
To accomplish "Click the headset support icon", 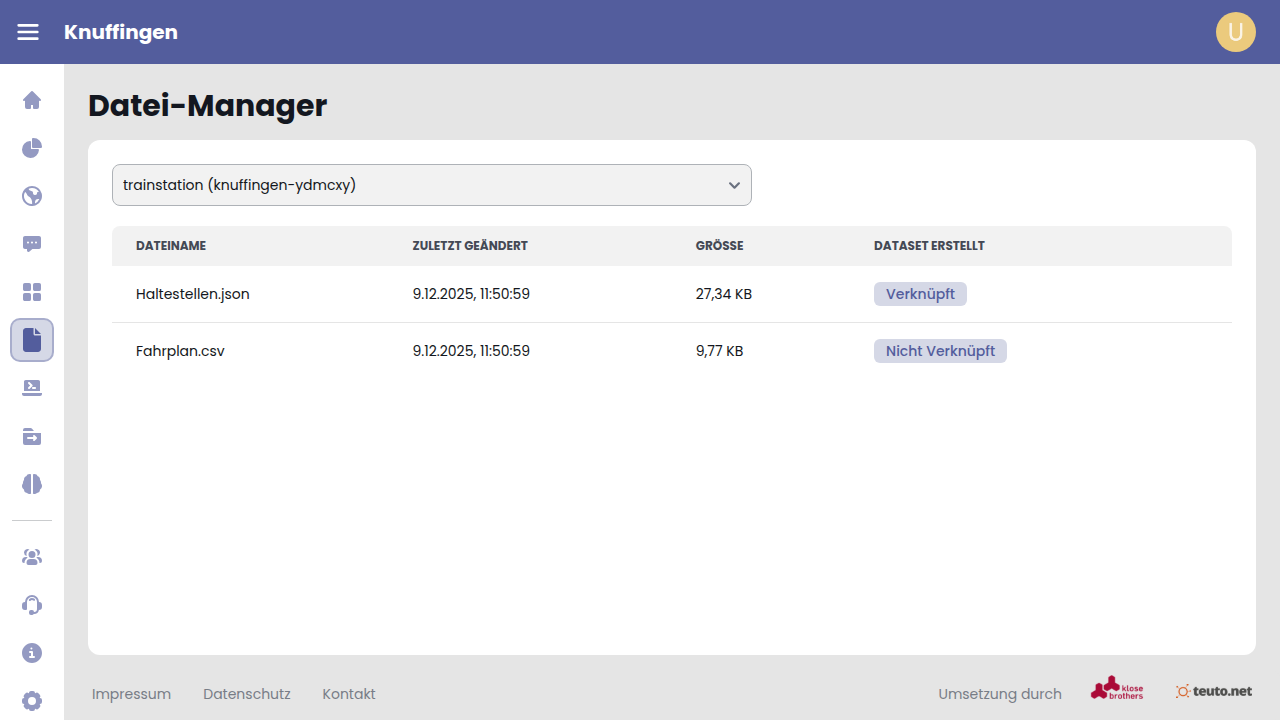I will pos(32,605).
